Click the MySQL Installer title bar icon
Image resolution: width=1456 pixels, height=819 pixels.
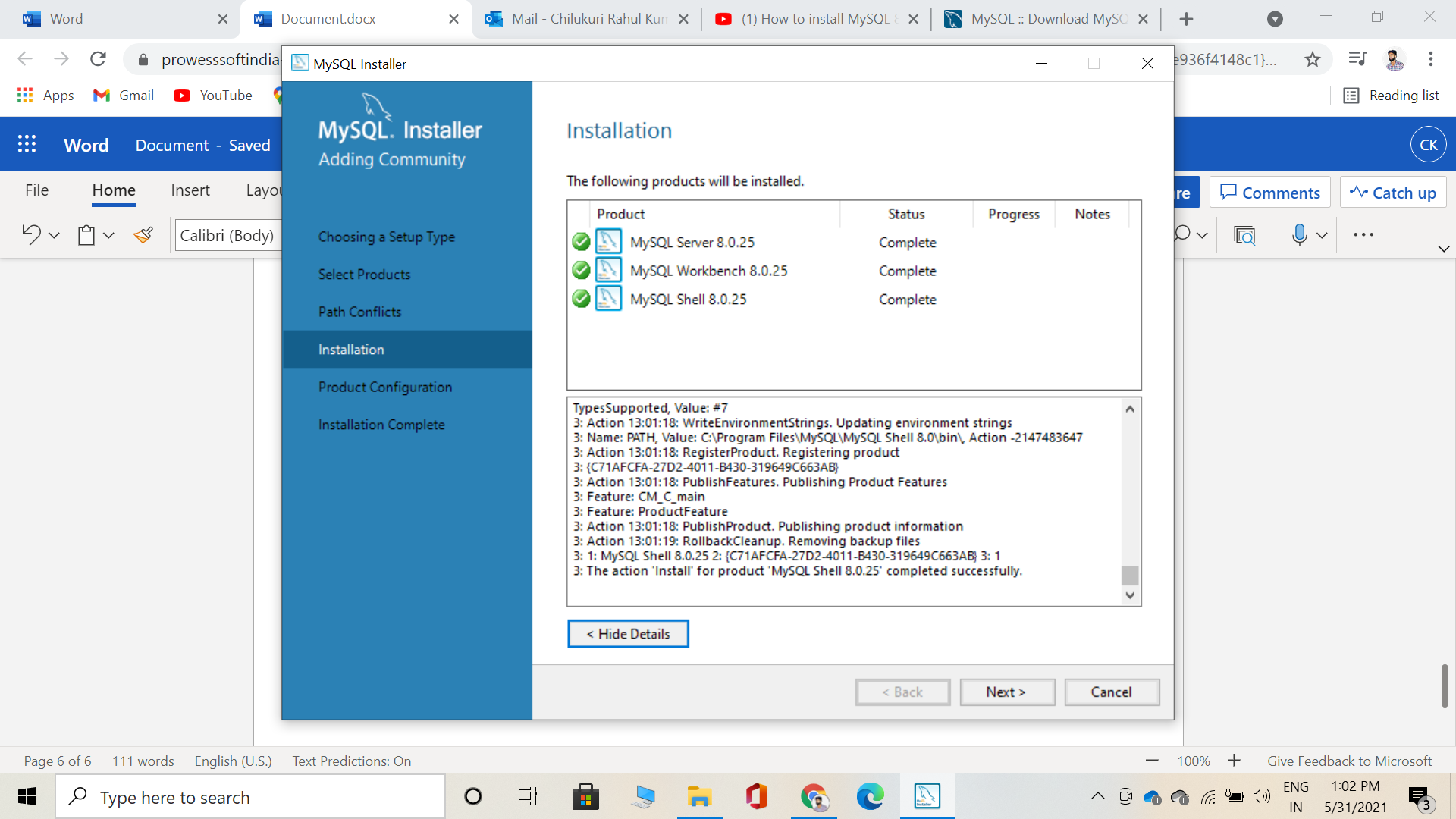coord(300,63)
